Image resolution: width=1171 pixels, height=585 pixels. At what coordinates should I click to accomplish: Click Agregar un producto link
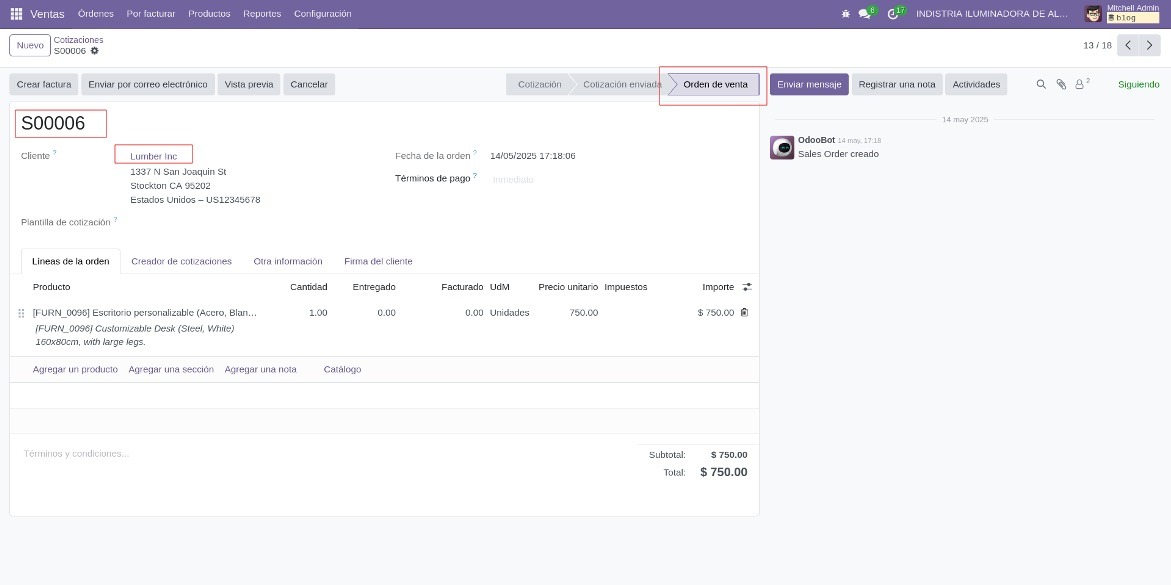coord(75,369)
